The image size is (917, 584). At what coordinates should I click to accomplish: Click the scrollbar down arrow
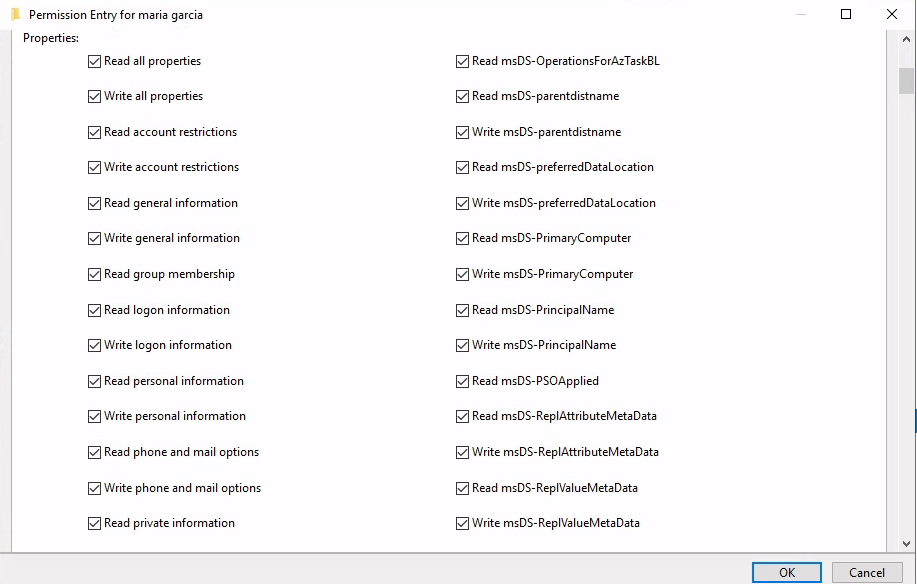tap(906, 544)
